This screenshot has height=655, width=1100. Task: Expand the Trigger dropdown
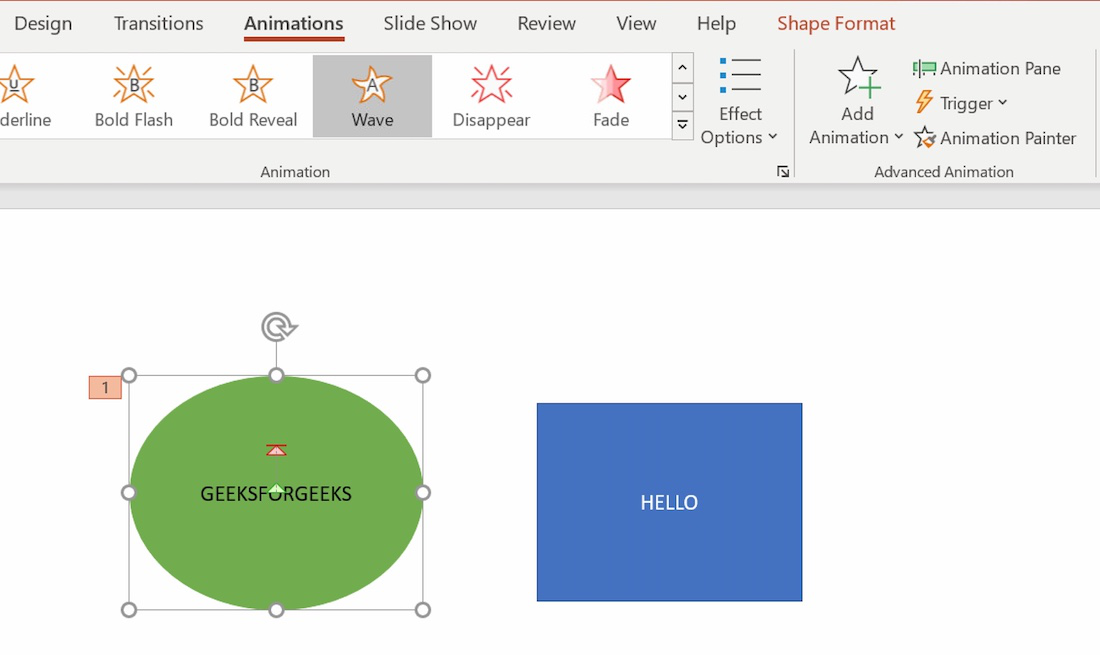(x=961, y=103)
